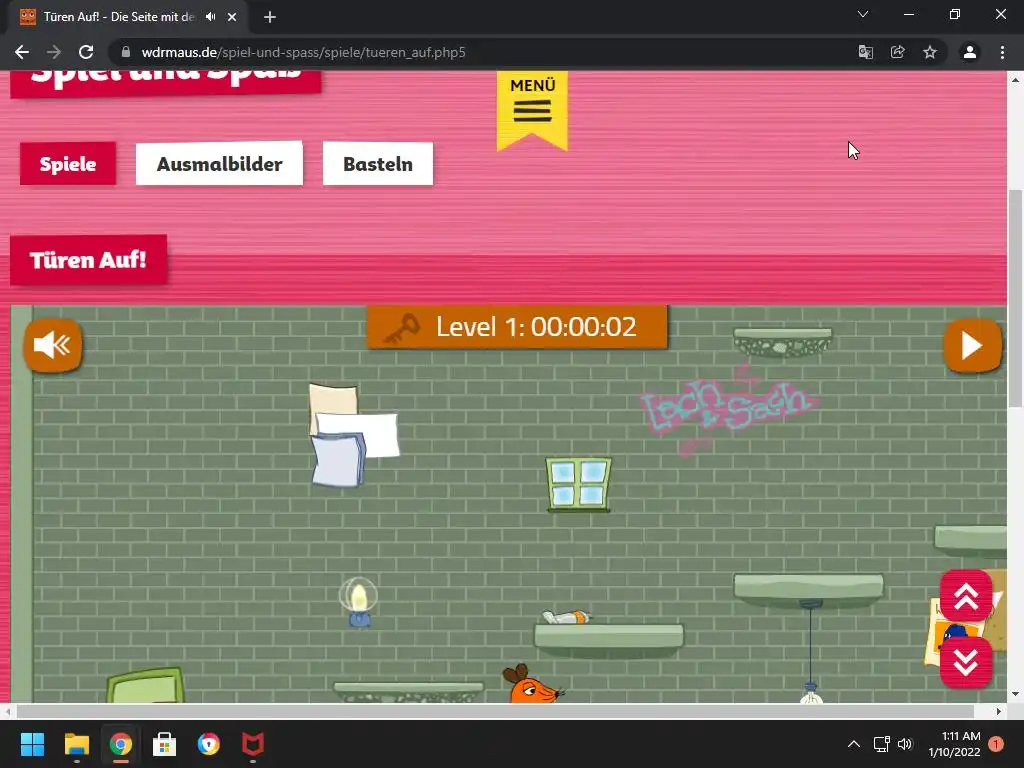
Task: Click the glowing wall lamp in game
Action: coord(358,601)
